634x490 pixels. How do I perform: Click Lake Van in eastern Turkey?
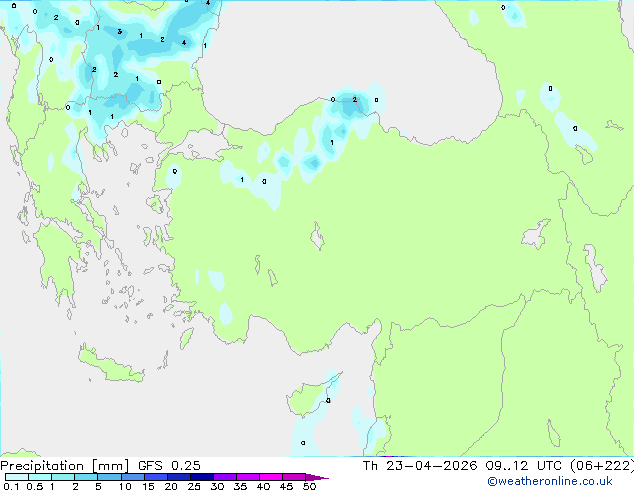[x=536, y=235]
